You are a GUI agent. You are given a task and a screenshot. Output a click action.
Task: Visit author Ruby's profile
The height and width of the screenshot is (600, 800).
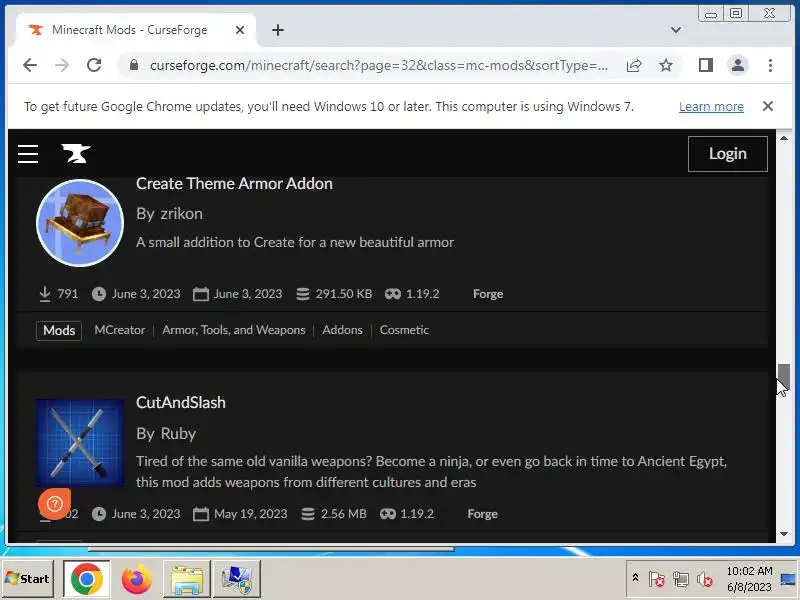[x=178, y=433]
